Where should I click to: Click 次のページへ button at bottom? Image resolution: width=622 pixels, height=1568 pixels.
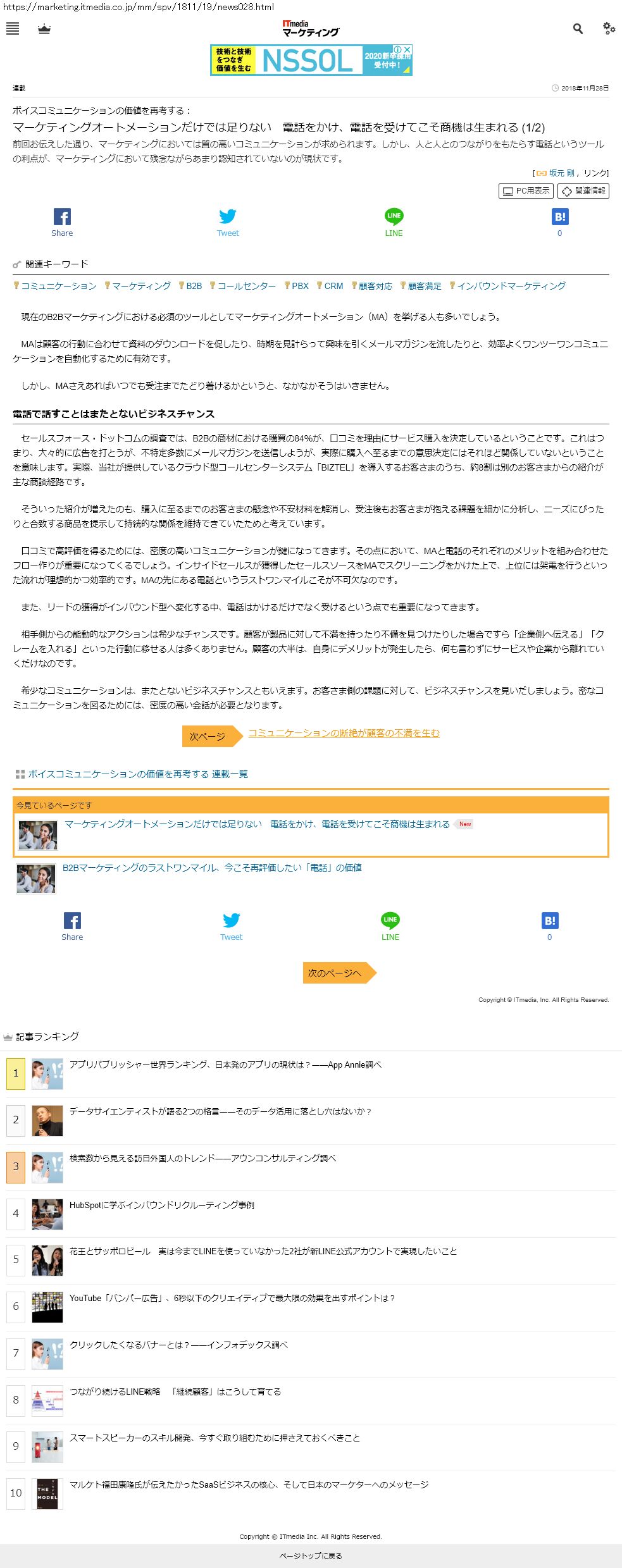tap(339, 973)
